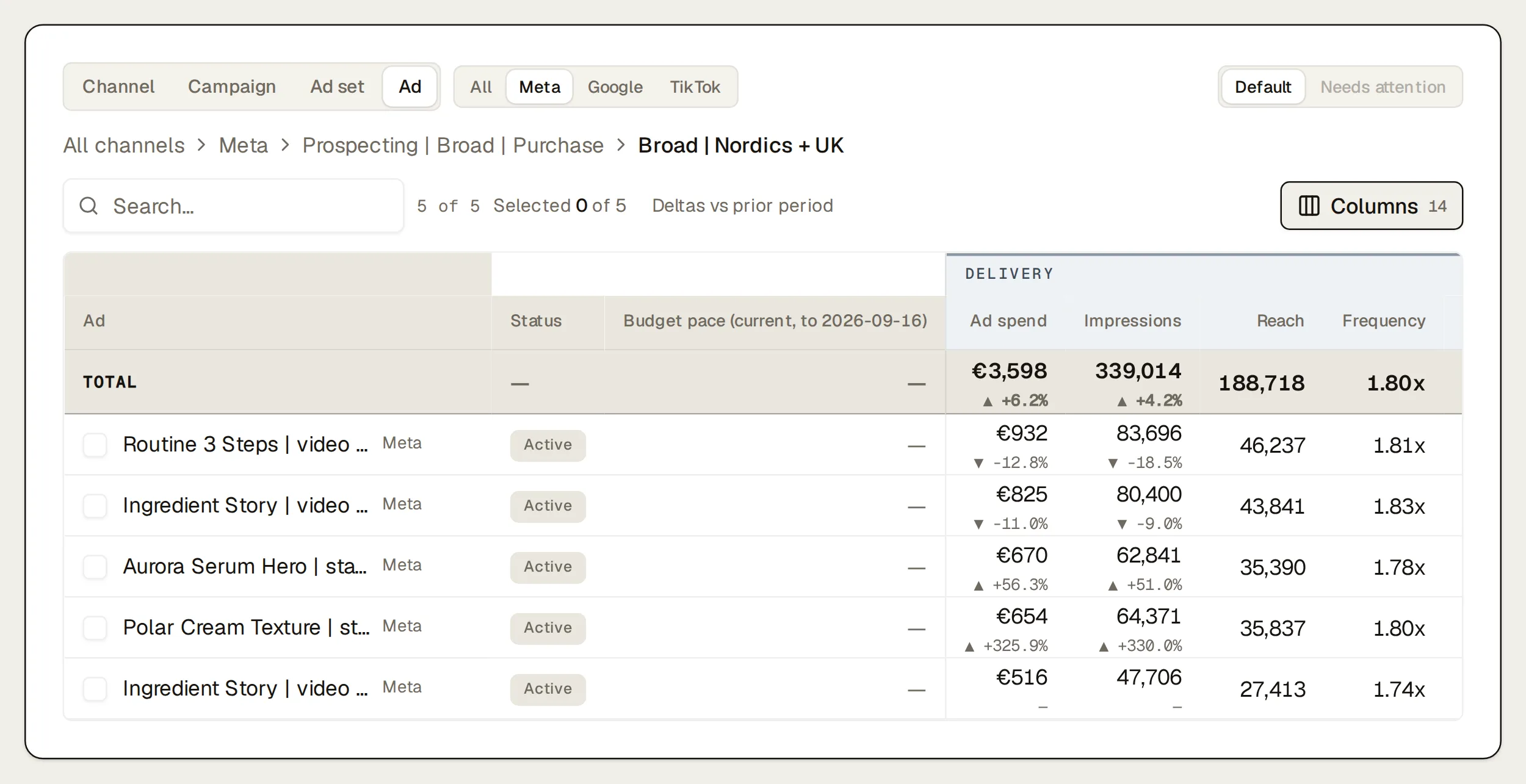
Task: Switch to the Campaign level tab
Action: click(232, 87)
